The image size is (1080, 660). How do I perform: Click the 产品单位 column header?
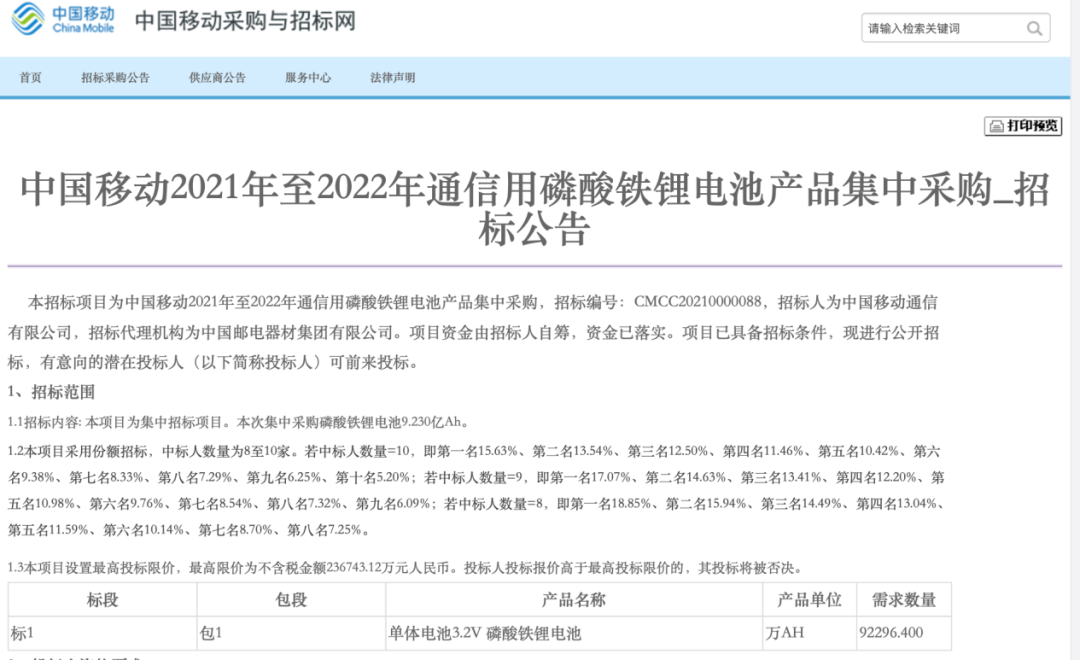(x=809, y=600)
